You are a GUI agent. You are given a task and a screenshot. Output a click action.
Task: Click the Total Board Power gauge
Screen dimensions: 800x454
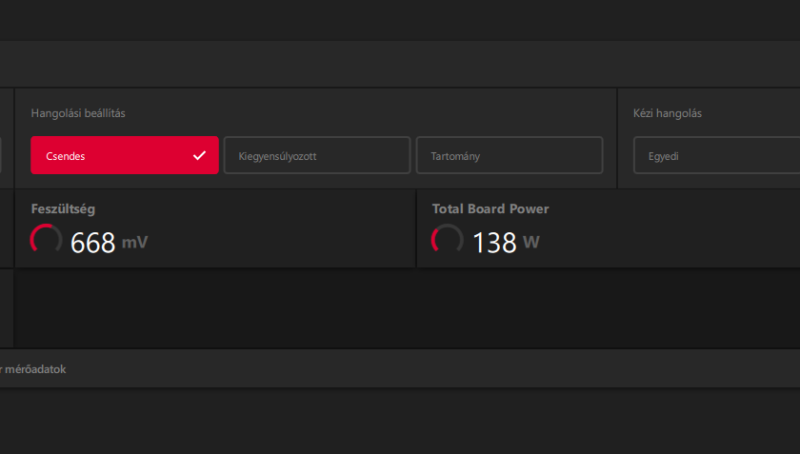tap(447, 240)
